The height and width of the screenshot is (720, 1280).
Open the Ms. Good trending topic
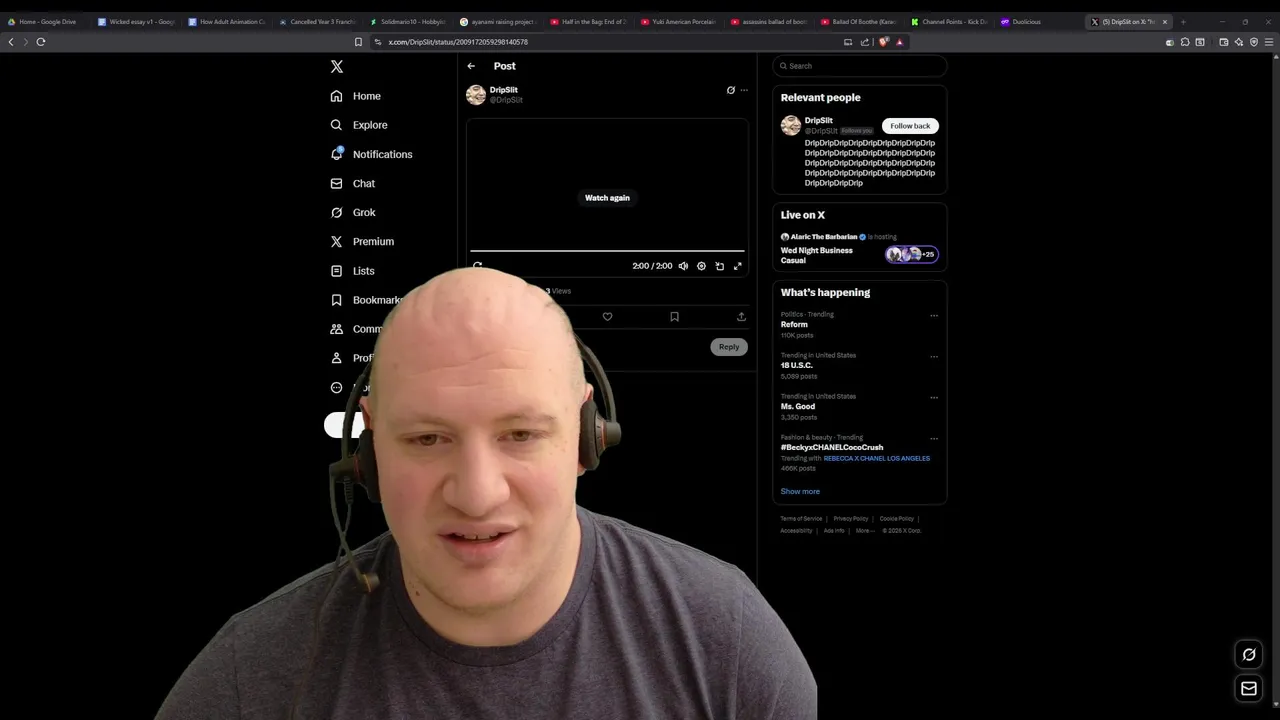tap(798, 407)
